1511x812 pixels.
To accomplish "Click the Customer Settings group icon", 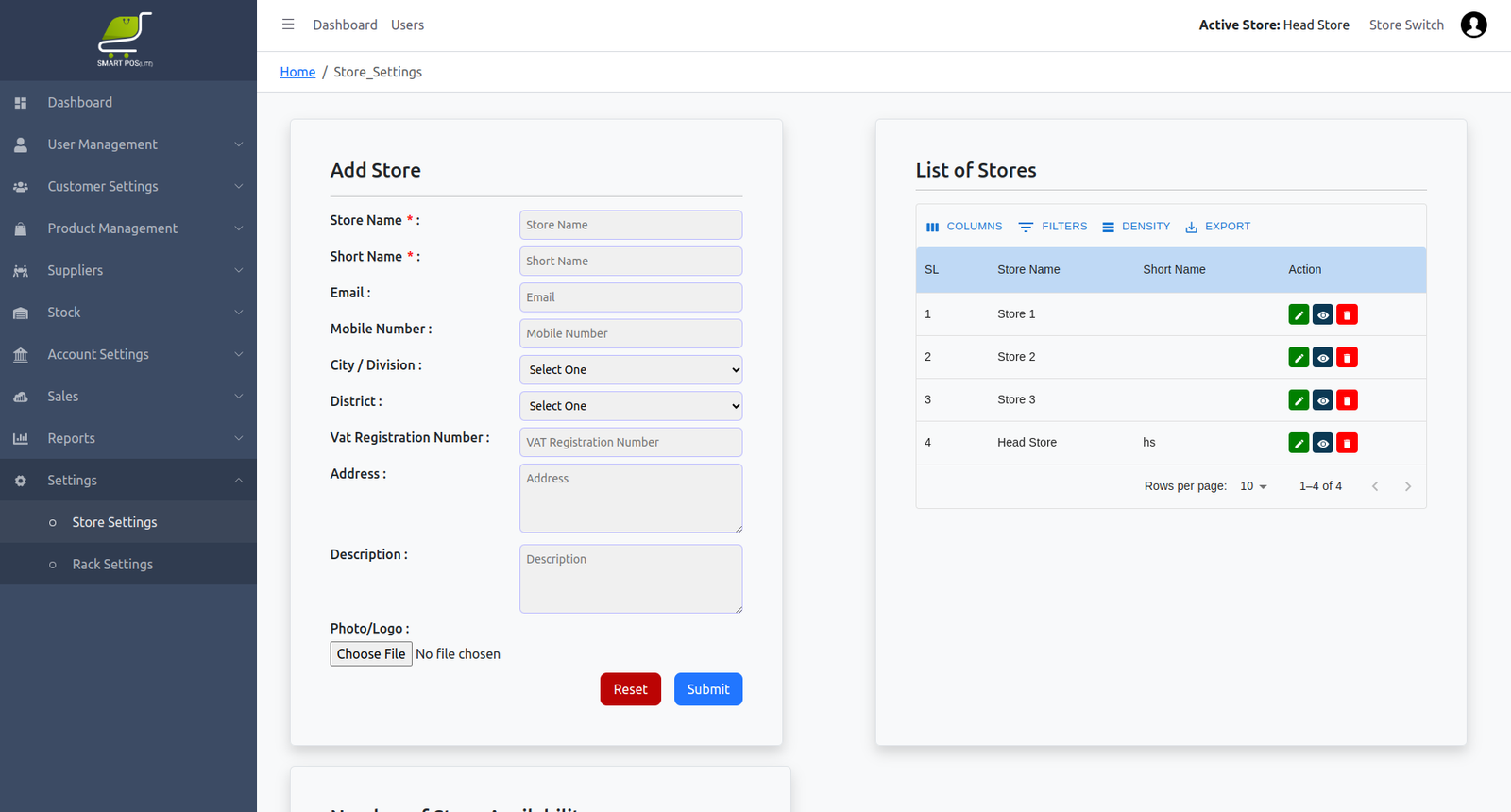I will point(21,187).
